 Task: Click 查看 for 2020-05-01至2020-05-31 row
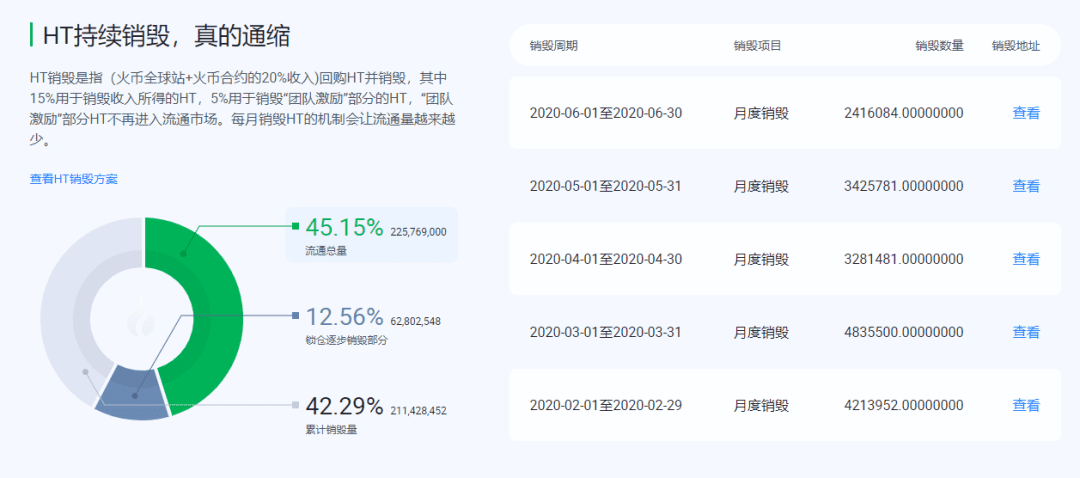(x=1026, y=186)
